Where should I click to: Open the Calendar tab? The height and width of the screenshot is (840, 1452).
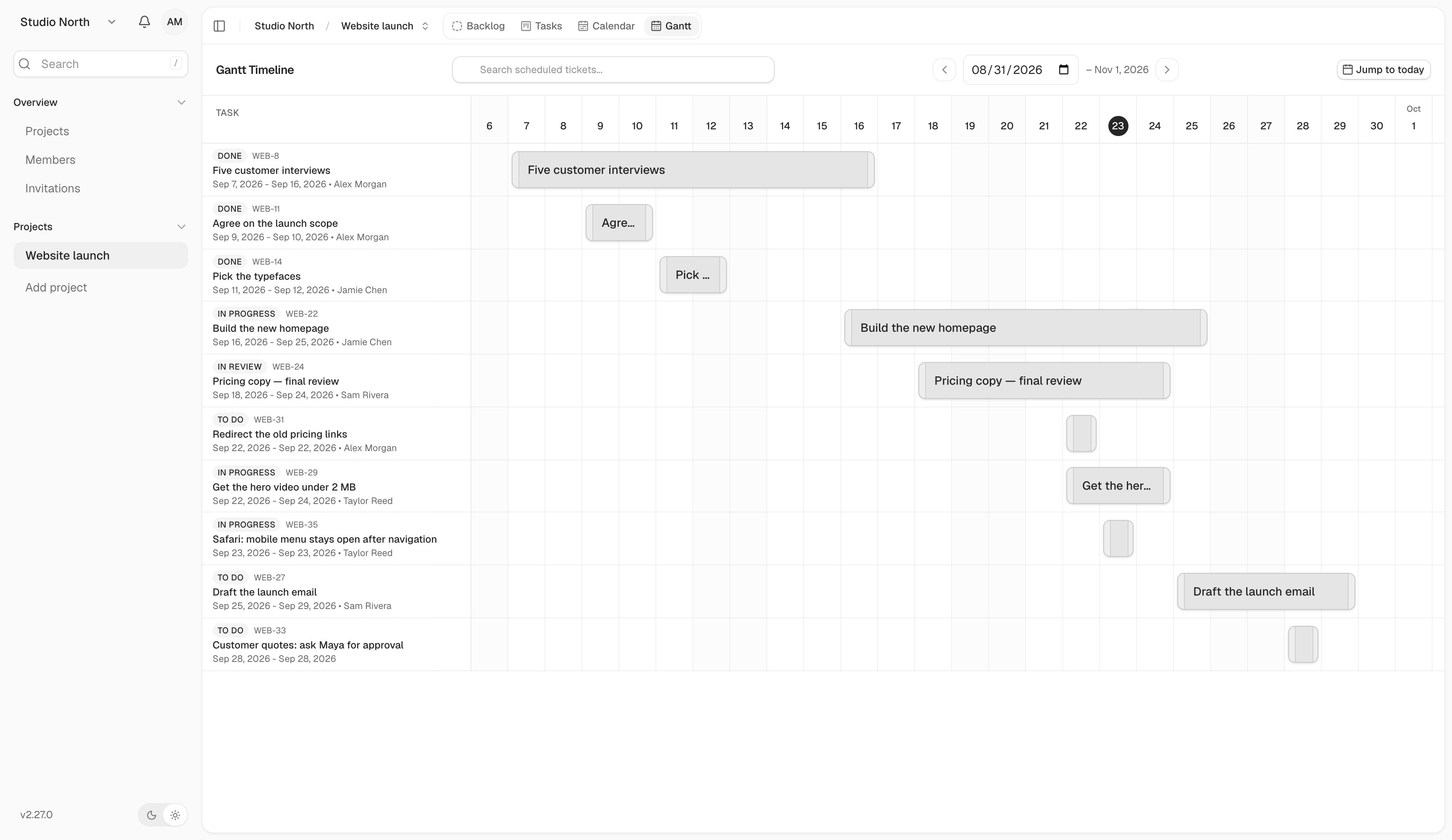(x=606, y=26)
